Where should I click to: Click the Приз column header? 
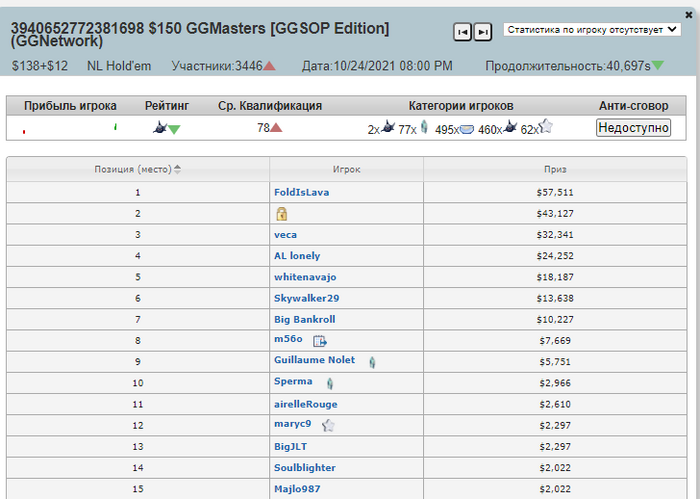[555, 169]
